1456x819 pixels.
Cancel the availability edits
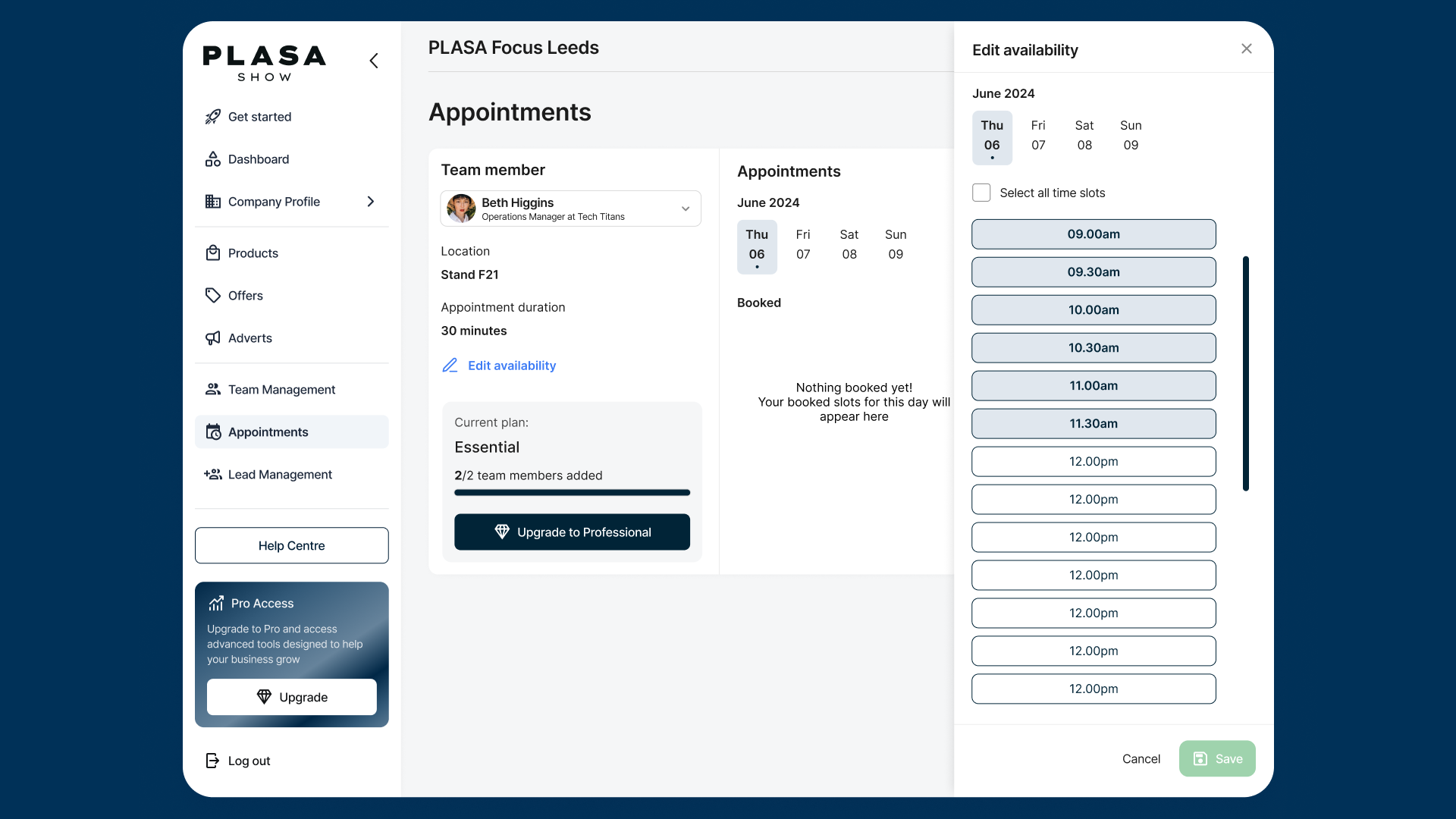point(1141,759)
